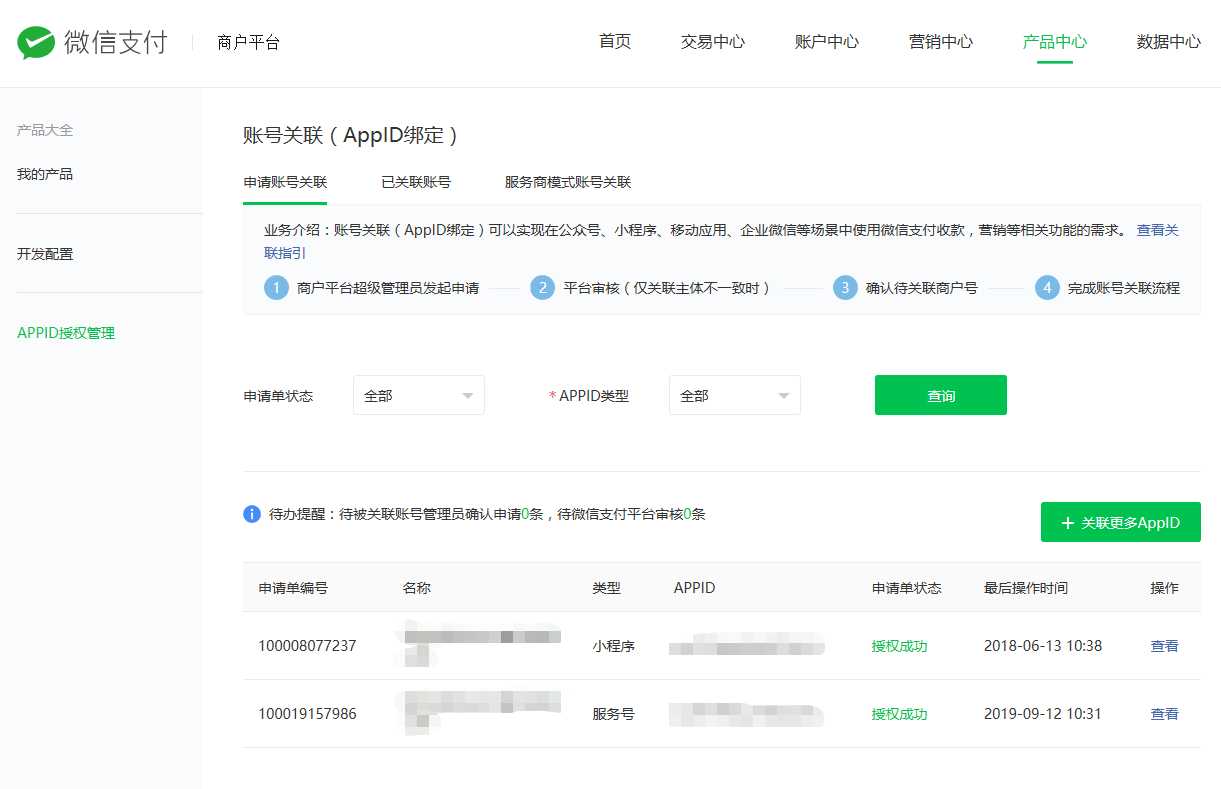
Task: Click the blue info icon beside 待办提醒
Action: [252, 514]
